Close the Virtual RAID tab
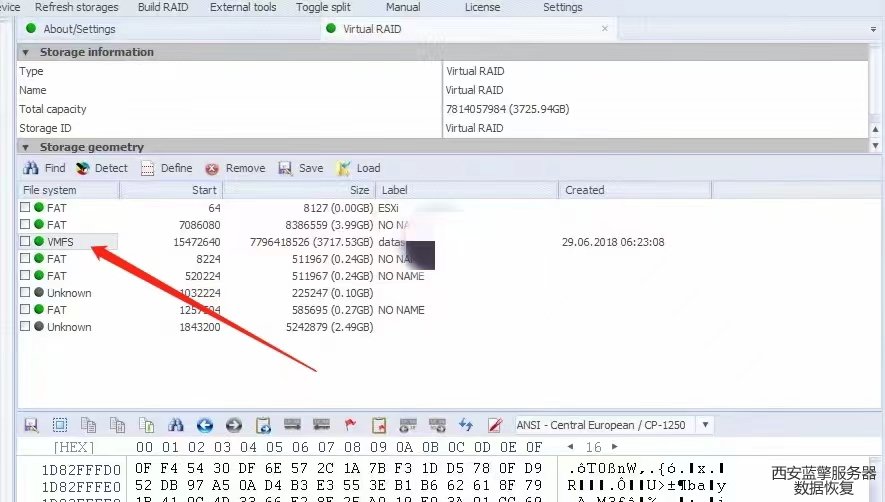 603,29
